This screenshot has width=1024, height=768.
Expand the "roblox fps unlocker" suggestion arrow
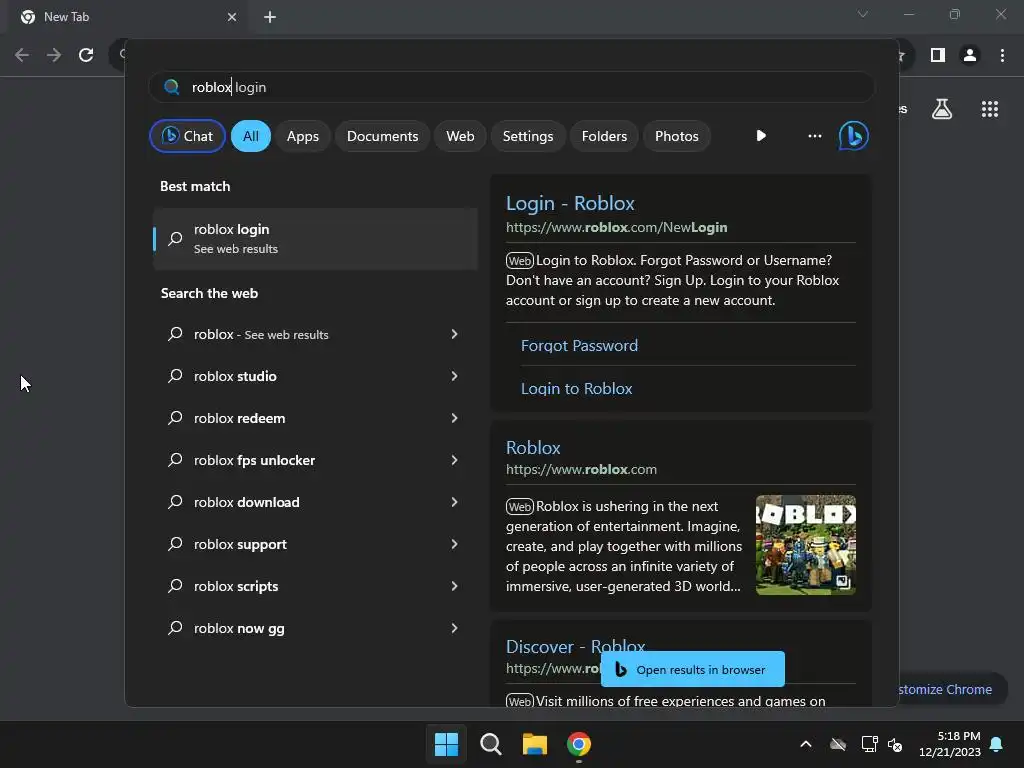point(455,460)
